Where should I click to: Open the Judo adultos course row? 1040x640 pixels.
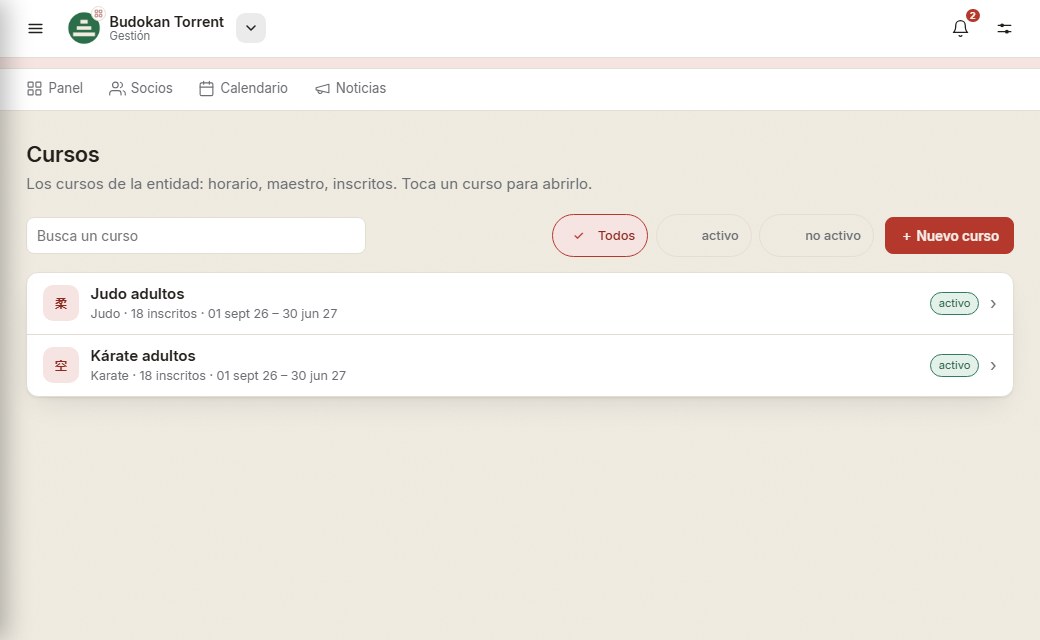click(x=520, y=303)
